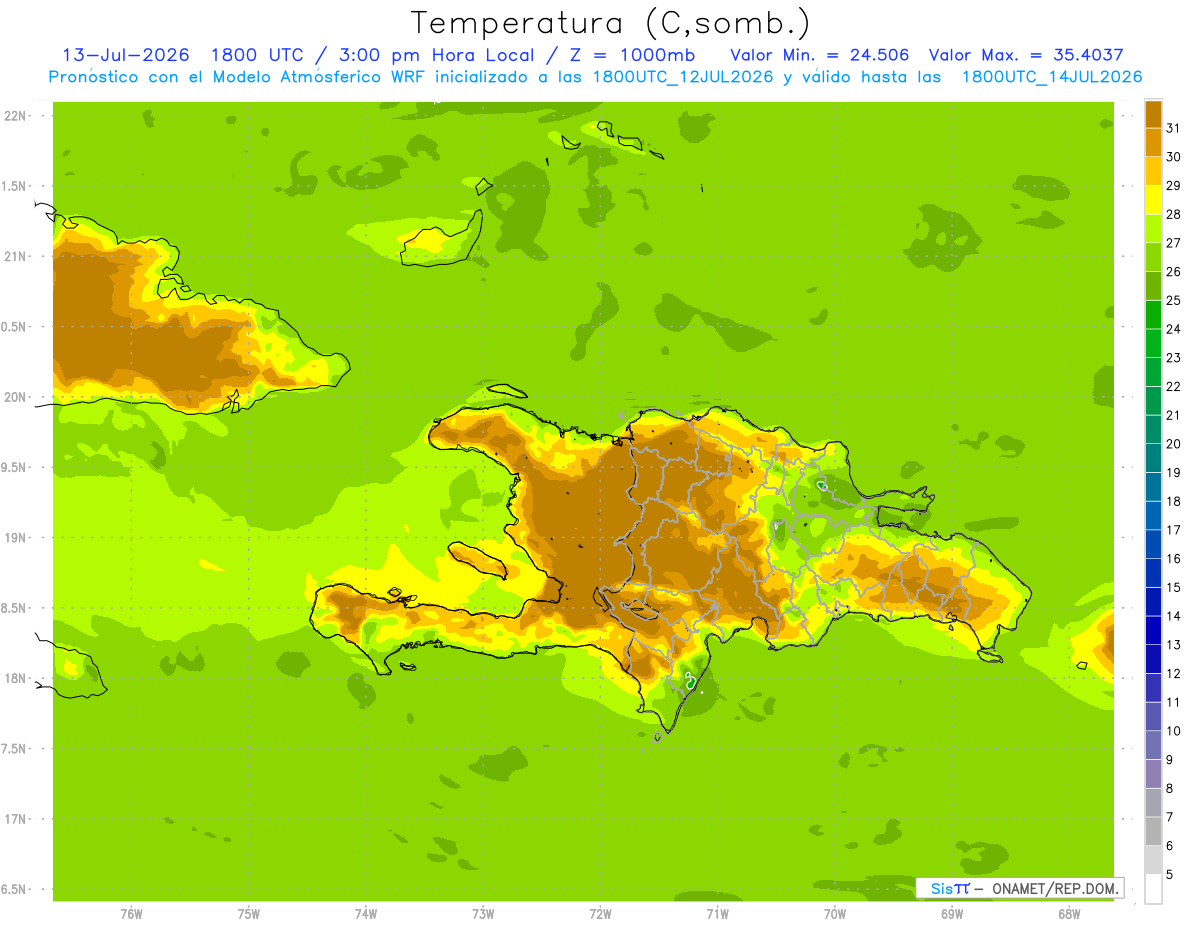Click the '73W' longitude axis label
The image size is (1200, 927).
(483, 913)
